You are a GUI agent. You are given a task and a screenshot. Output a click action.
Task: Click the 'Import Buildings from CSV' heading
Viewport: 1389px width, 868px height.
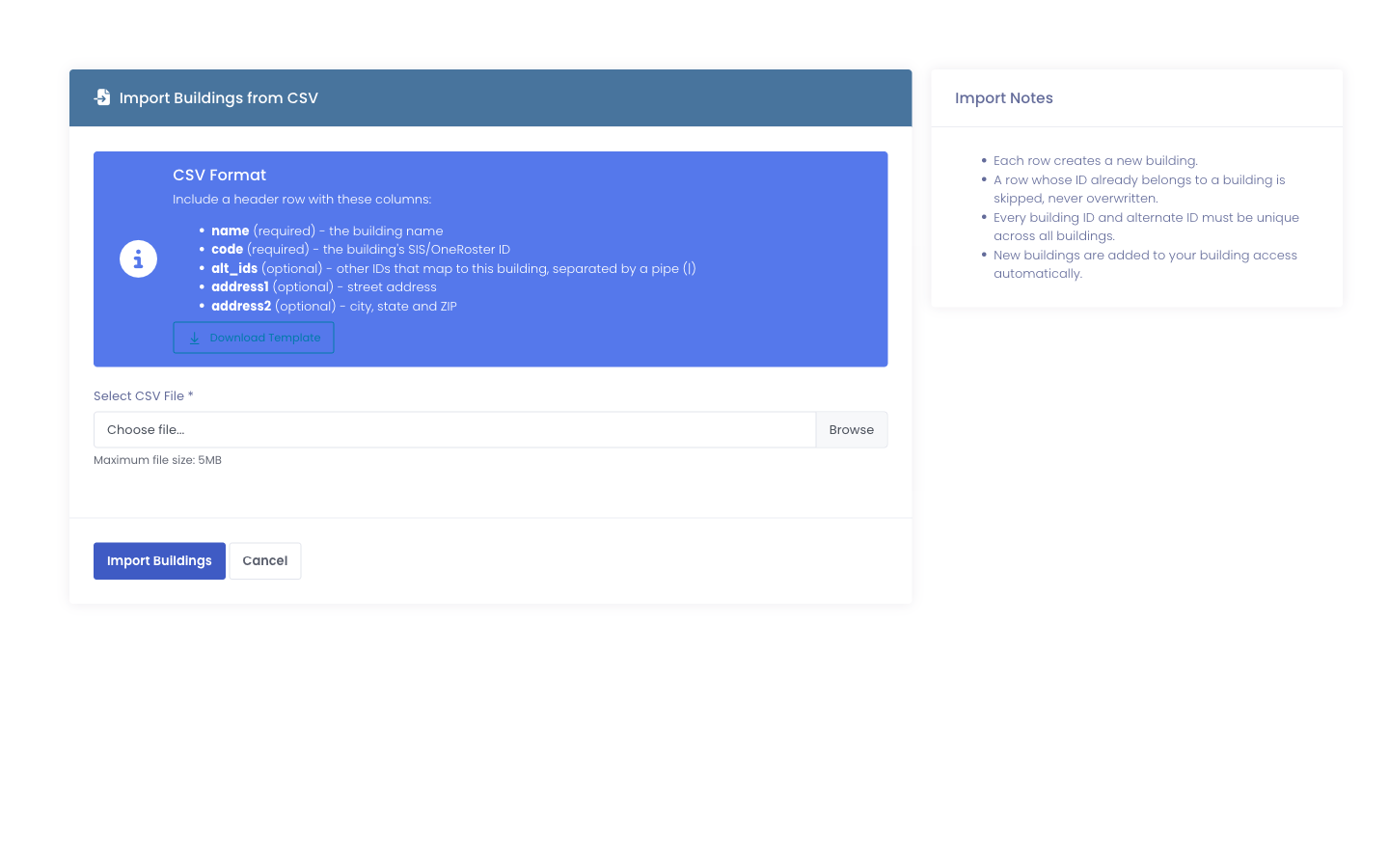(x=219, y=98)
